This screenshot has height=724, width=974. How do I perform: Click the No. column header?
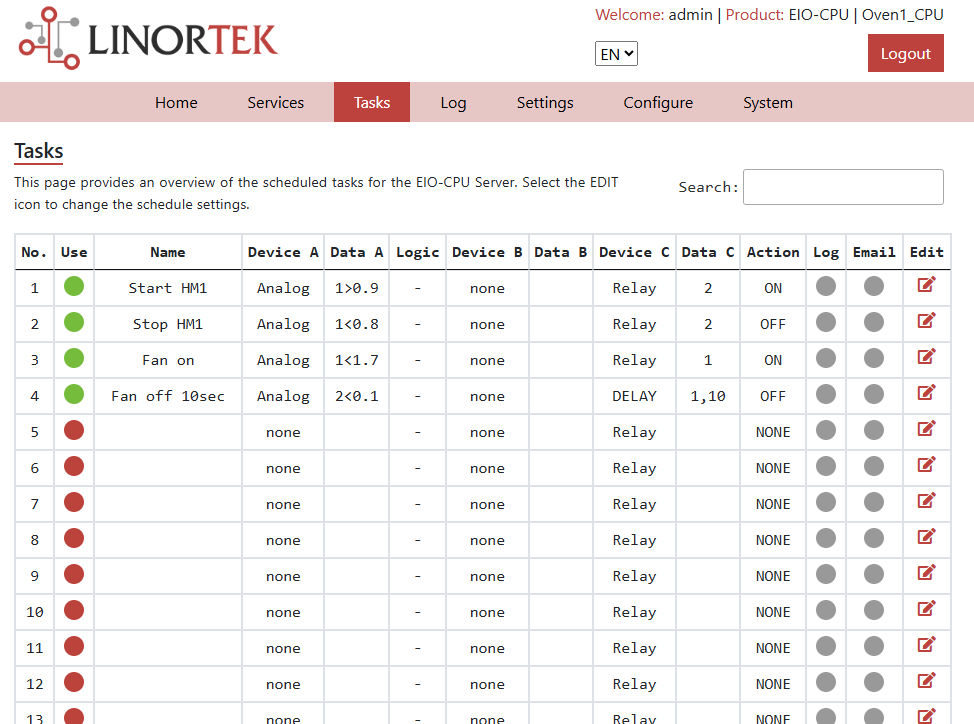click(x=35, y=252)
